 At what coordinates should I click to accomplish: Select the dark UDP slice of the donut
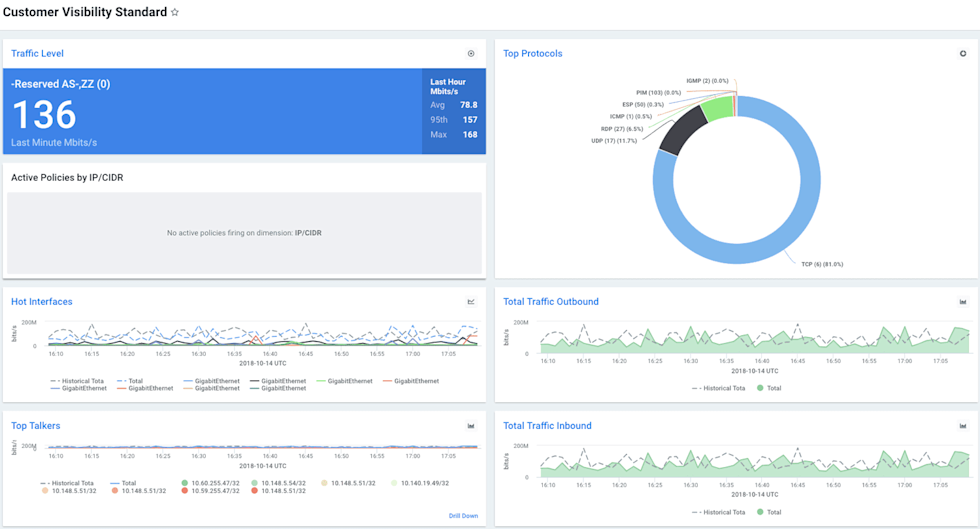pos(682,131)
